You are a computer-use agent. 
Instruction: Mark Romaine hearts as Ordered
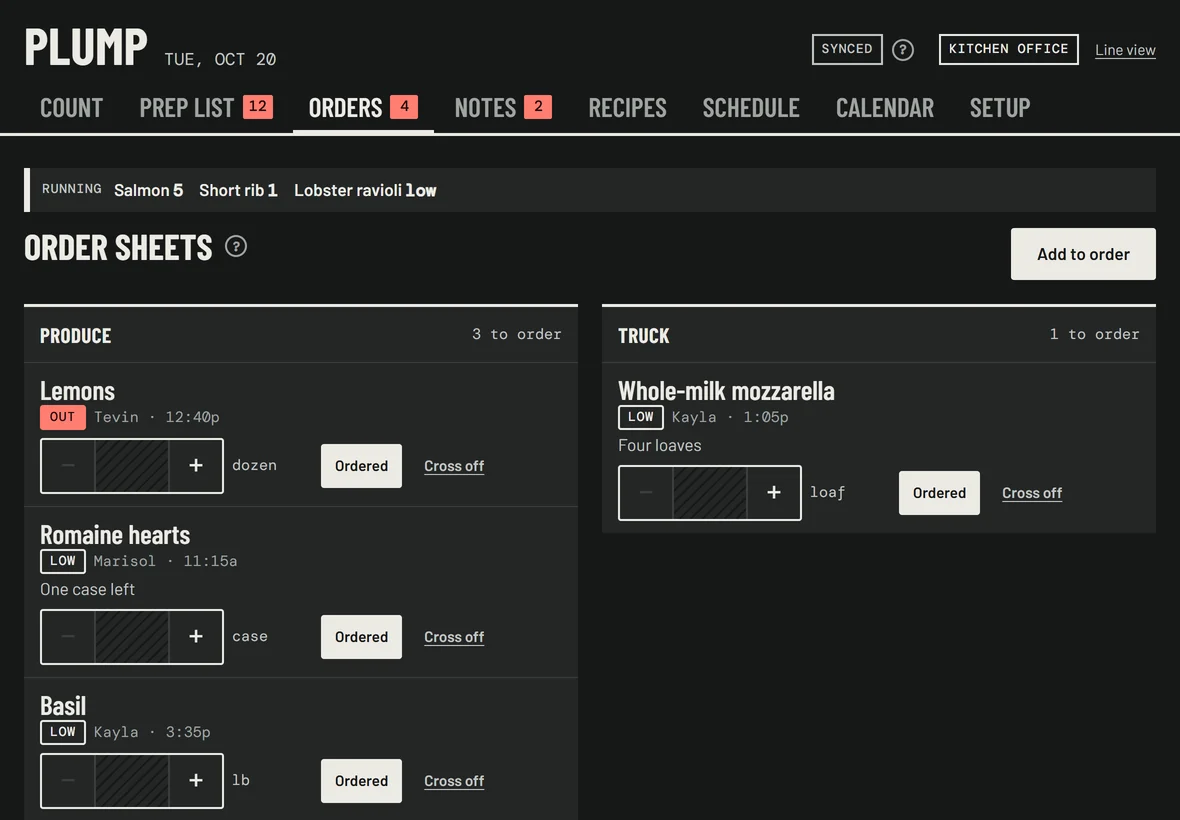[x=361, y=636]
